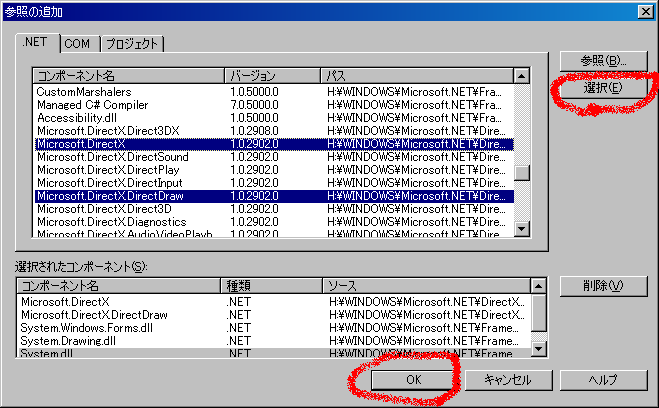
Task: Sort upper list by バージョン column
Action: (272, 76)
